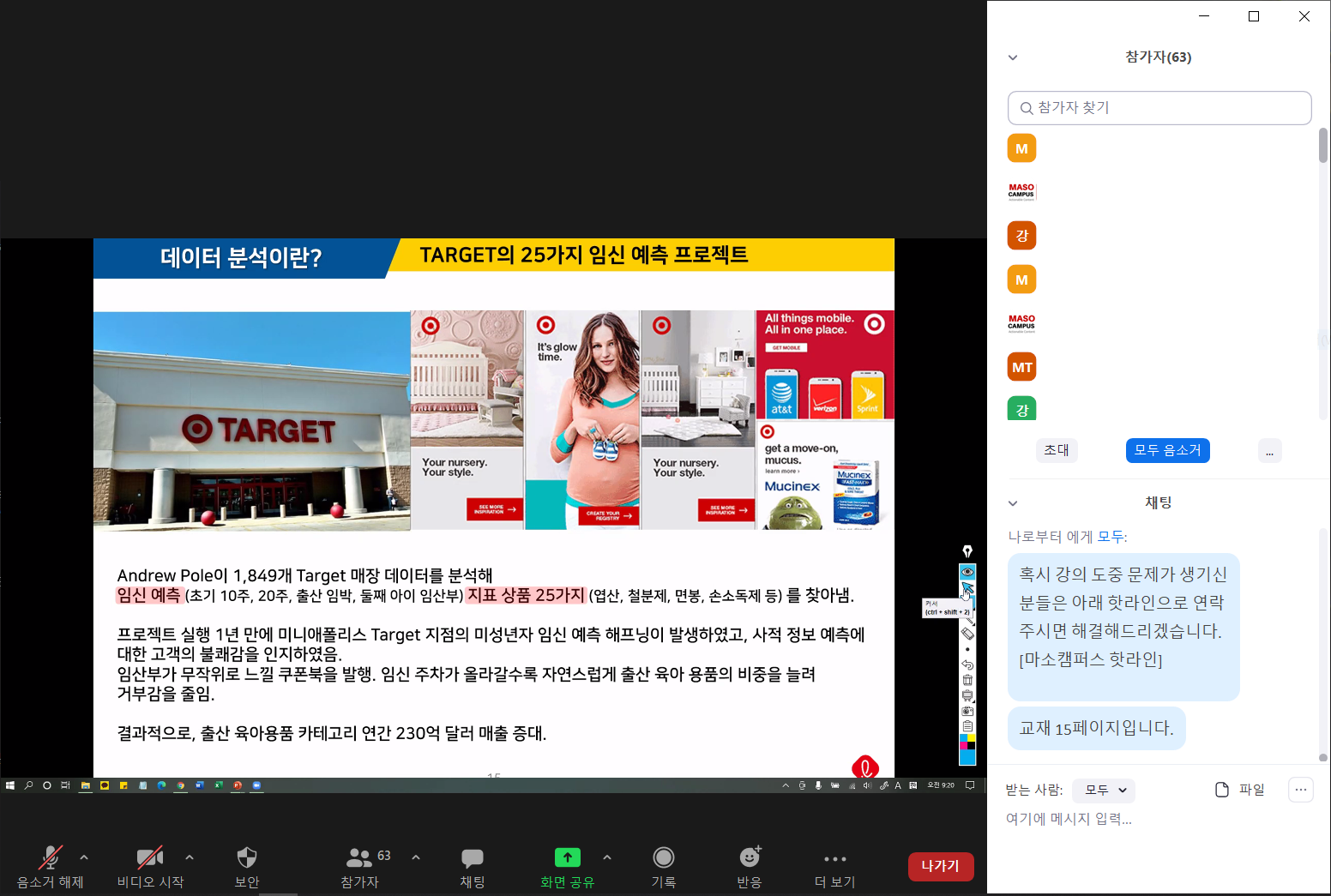
Task: Click the green 화면 공유 share screen icon
Action: coord(567,857)
